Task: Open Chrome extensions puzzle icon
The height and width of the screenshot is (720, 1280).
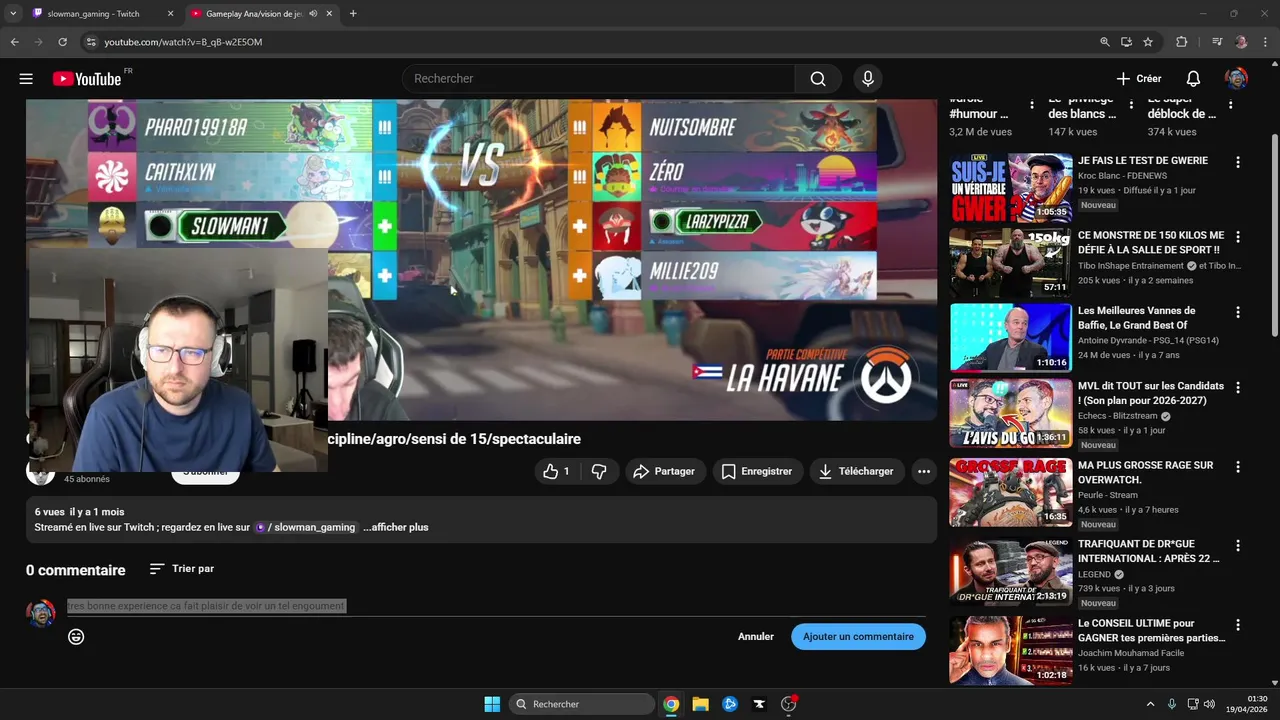Action: click(1181, 42)
